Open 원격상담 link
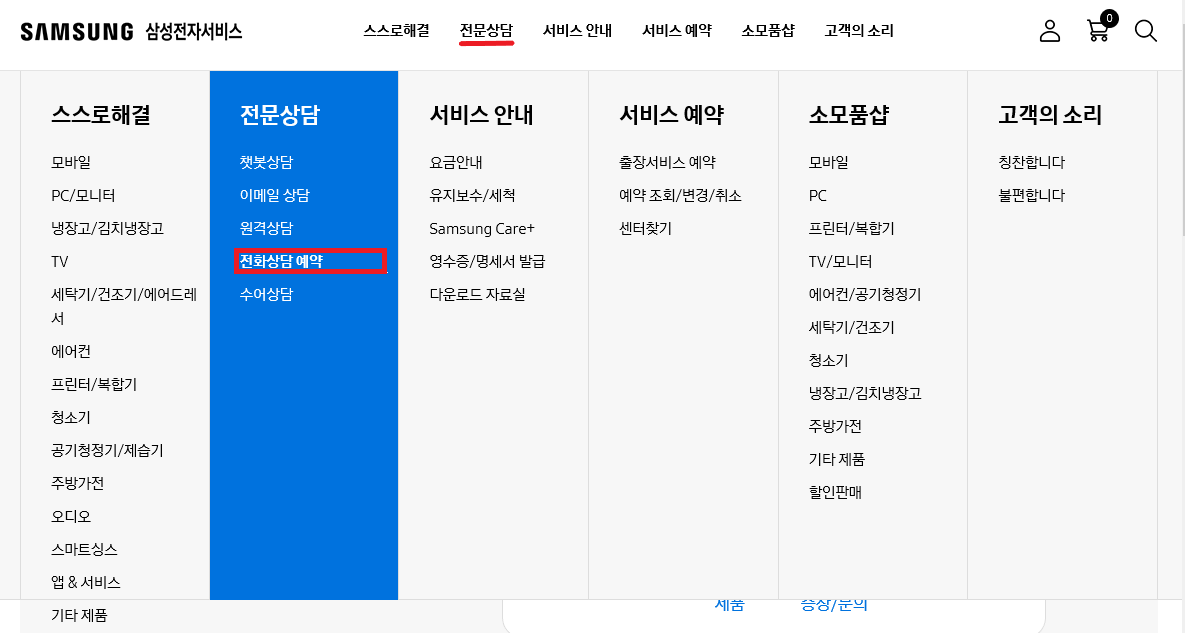This screenshot has height=633, width=1185. point(266,228)
